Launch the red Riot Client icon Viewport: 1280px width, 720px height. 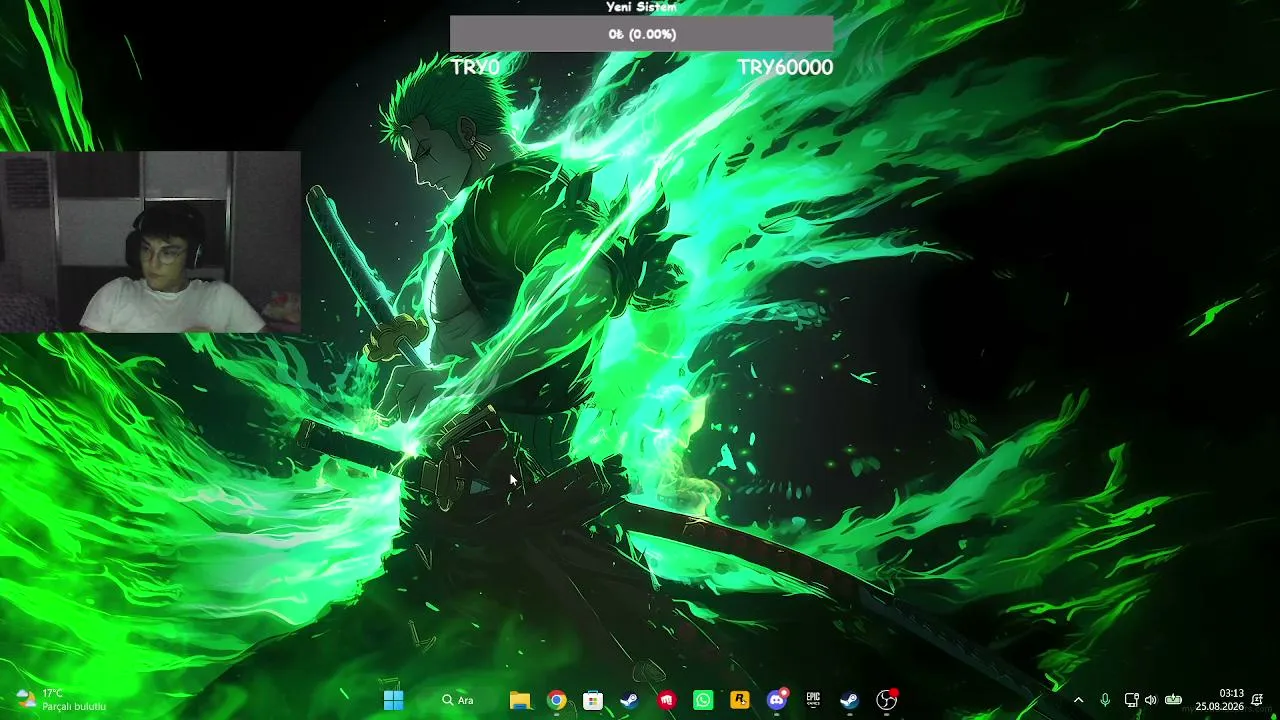(x=666, y=700)
